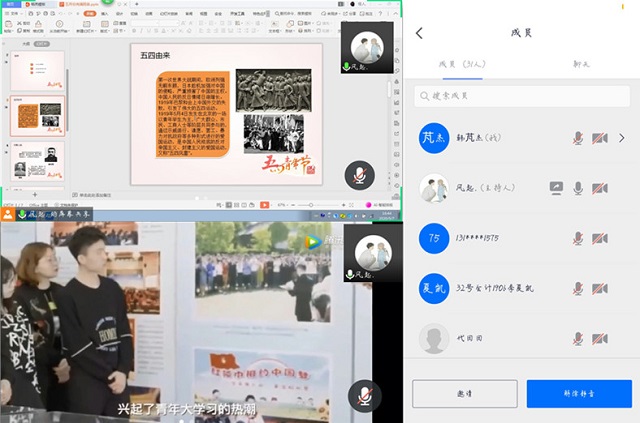Select first slide thumbnail in WPS panel
This screenshot has width=640, height=423.
coord(37,70)
